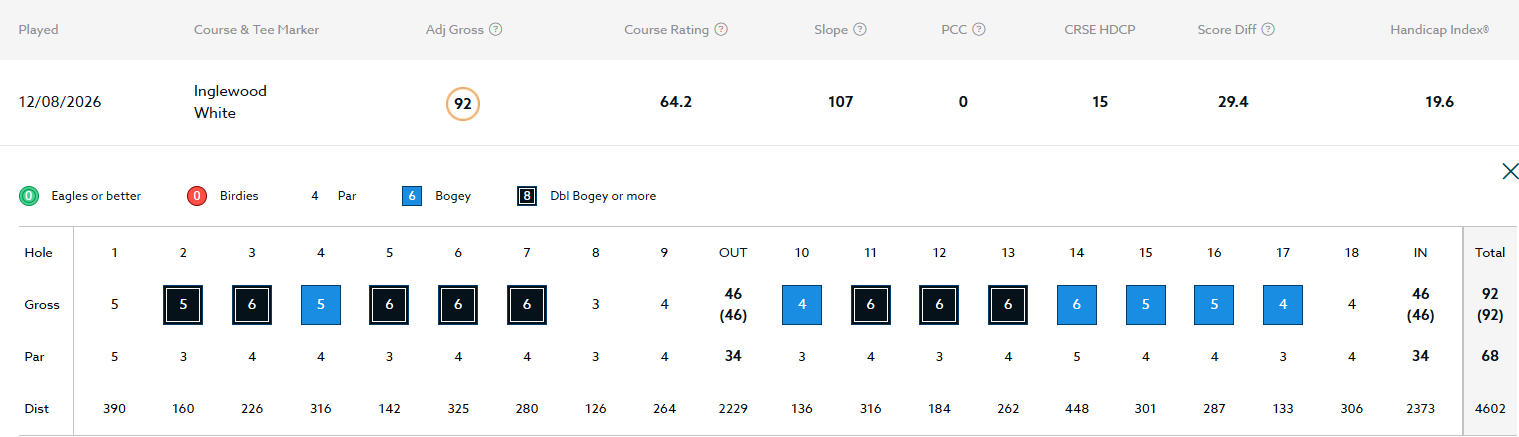The width and height of the screenshot is (1519, 437).
Task: Click the Slope question mark icon
Action: (x=860, y=30)
